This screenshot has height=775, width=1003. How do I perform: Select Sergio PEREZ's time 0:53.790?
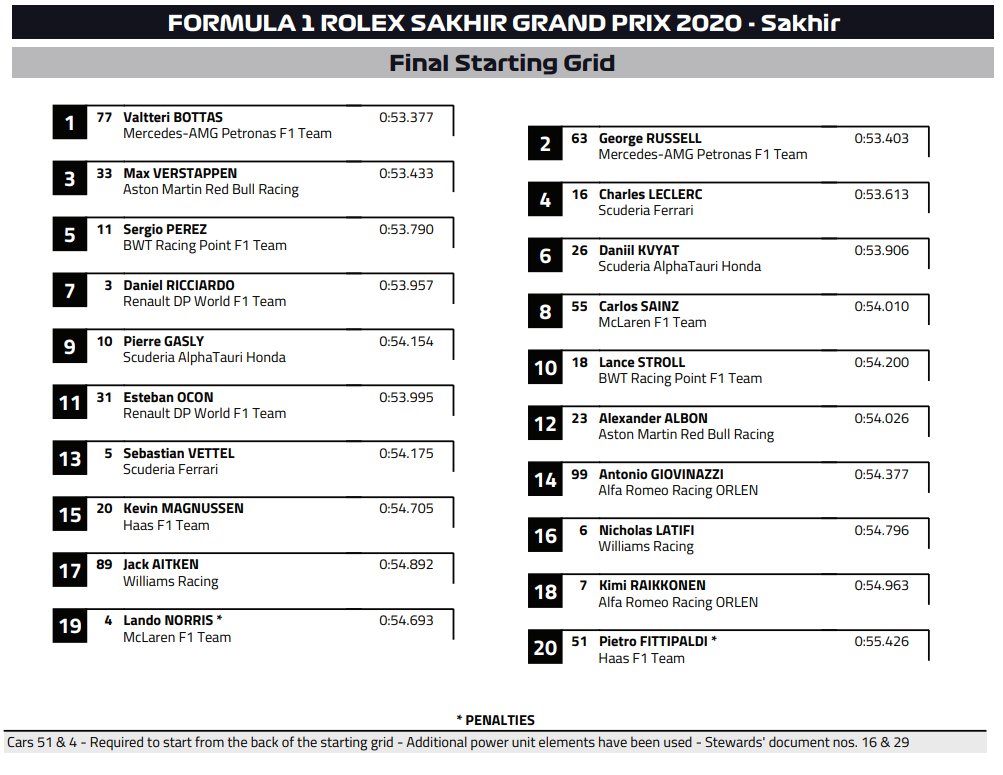click(406, 229)
